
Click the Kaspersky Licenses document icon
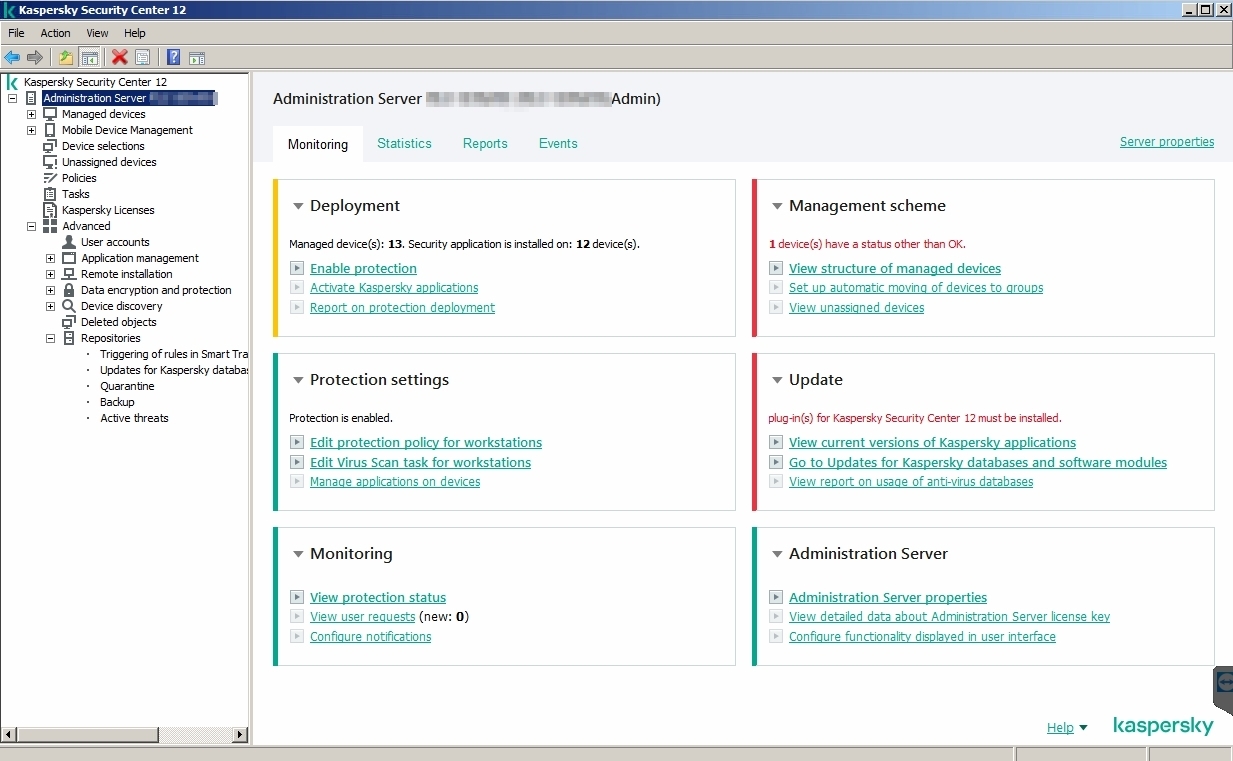pos(50,210)
